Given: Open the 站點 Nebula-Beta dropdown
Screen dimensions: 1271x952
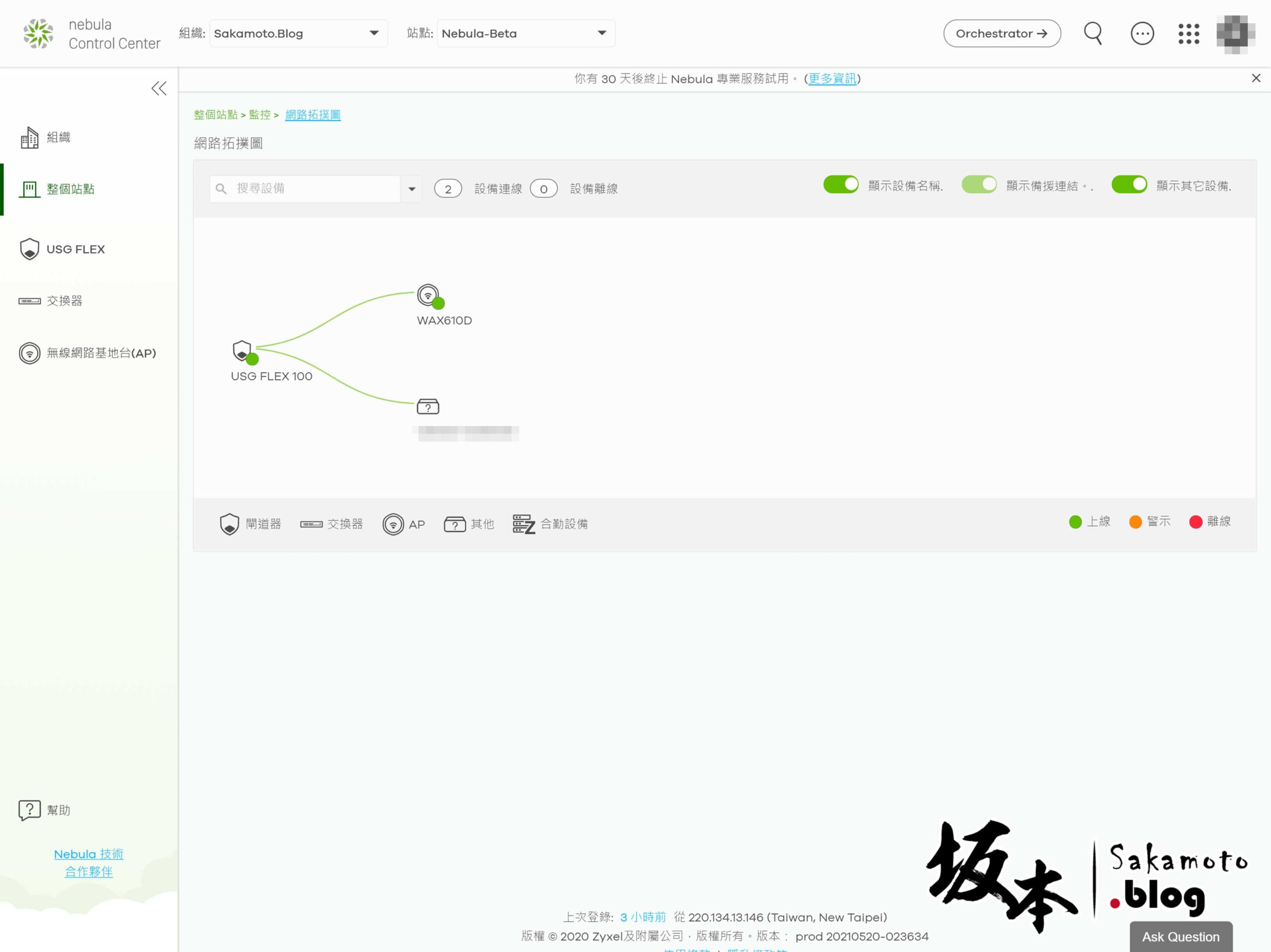Looking at the screenshot, I should (x=526, y=33).
